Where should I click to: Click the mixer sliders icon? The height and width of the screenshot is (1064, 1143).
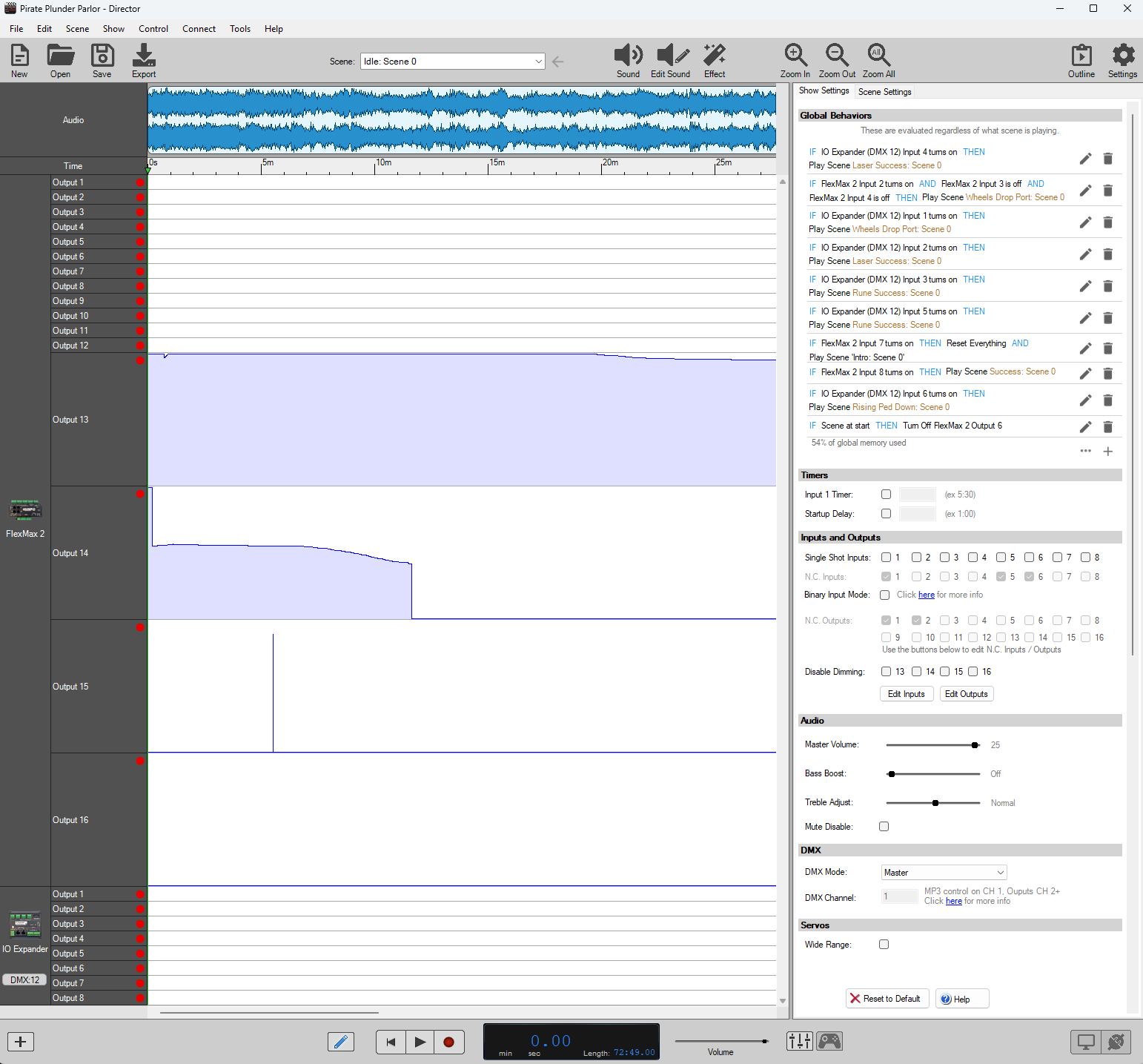point(800,1041)
